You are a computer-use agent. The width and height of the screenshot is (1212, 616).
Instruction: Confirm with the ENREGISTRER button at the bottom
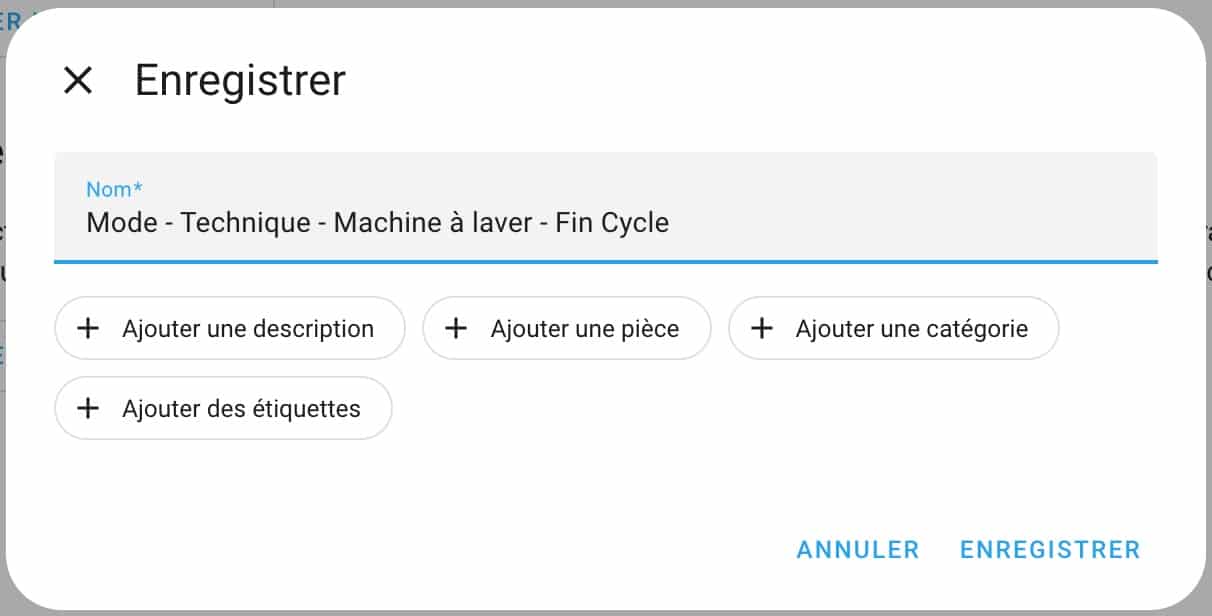click(1050, 549)
